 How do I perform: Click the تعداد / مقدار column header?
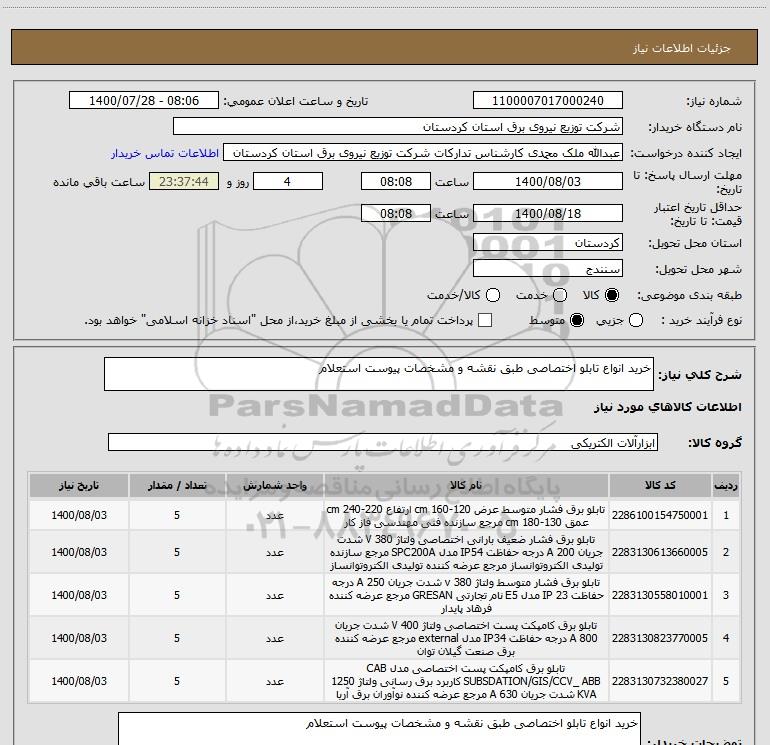[177, 485]
